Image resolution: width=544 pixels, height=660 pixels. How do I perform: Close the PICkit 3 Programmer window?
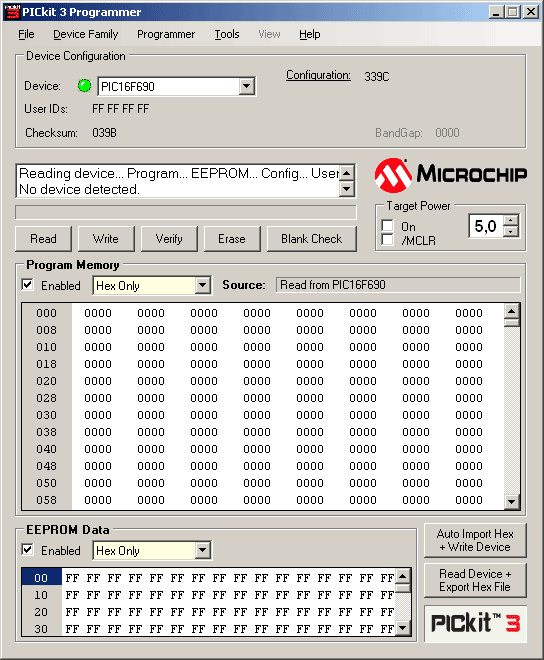point(531,12)
